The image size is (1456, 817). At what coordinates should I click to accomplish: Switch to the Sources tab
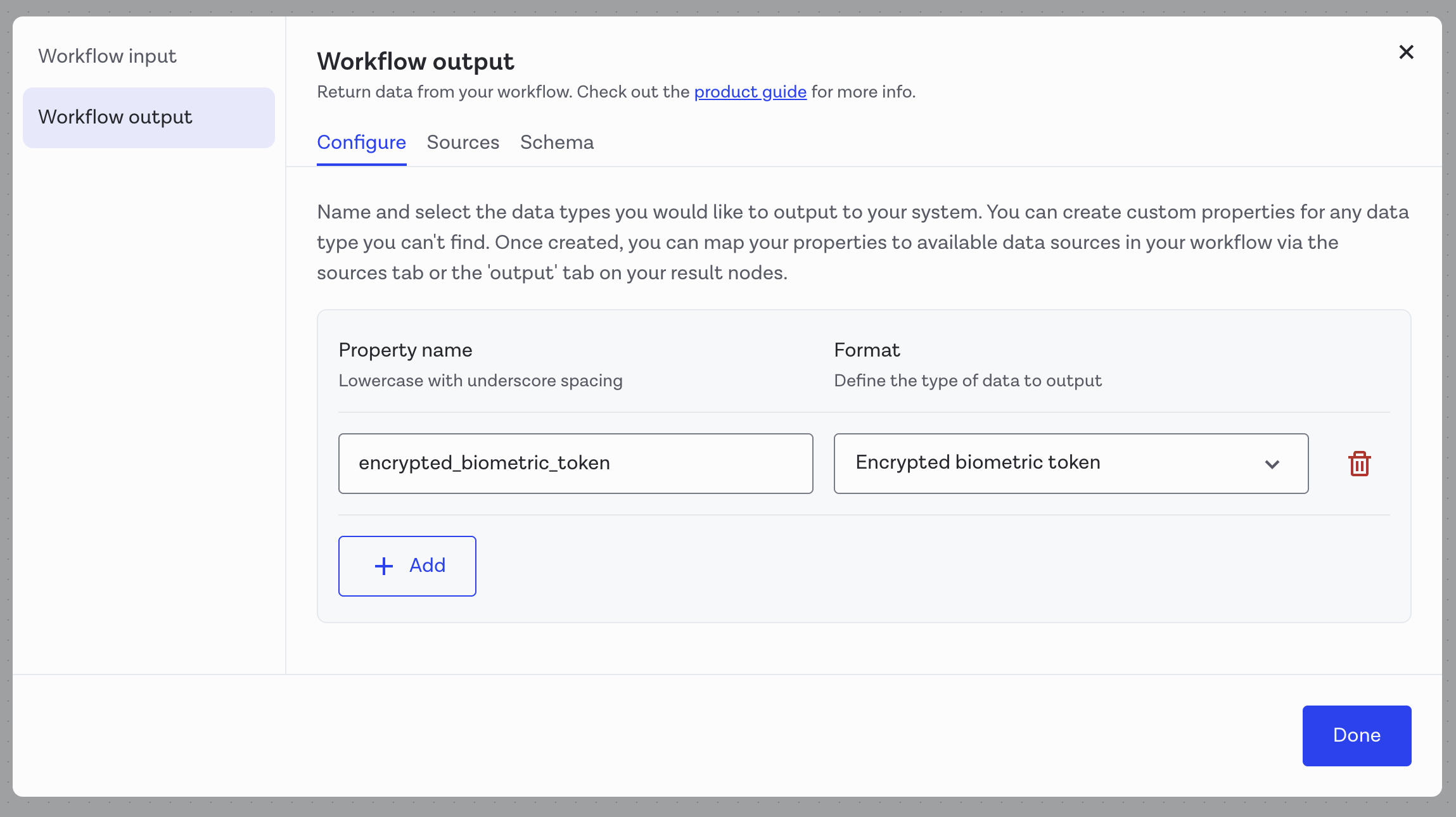(x=463, y=142)
